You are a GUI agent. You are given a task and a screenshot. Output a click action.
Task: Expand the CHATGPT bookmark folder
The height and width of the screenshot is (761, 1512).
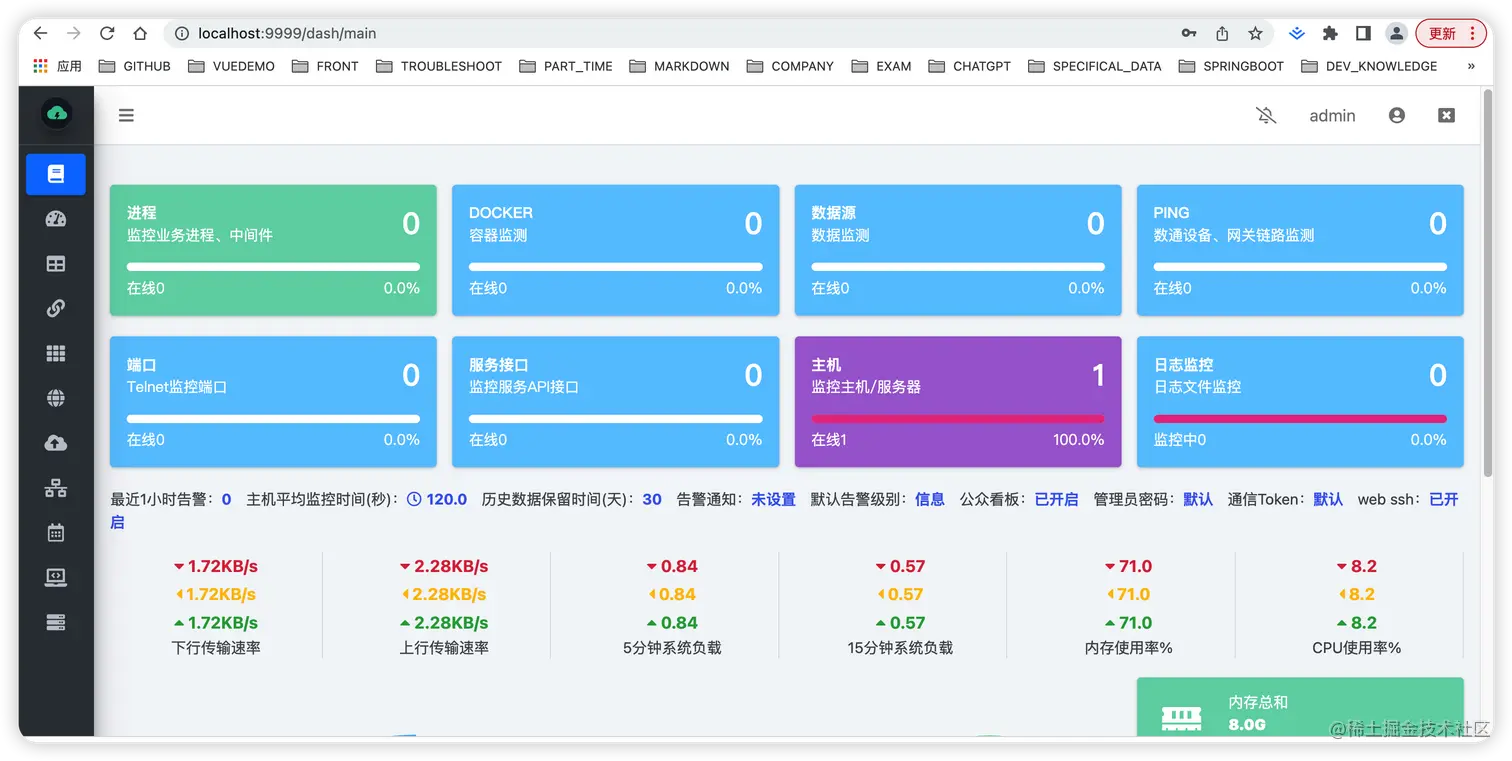coord(970,66)
